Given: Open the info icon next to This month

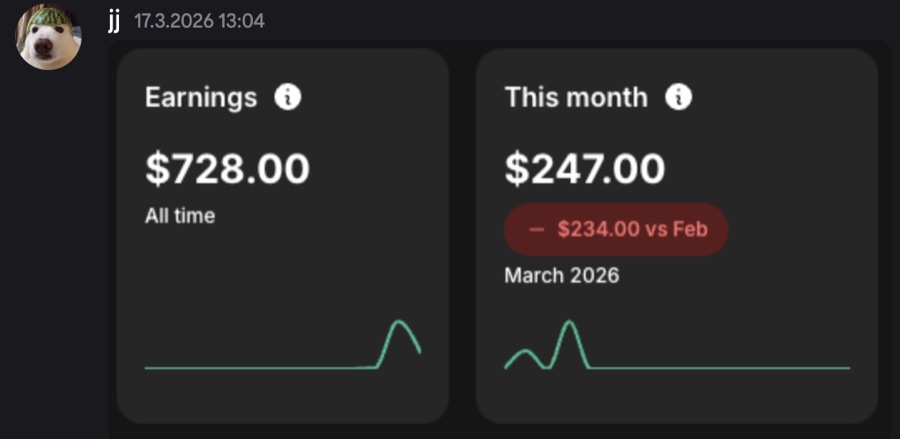Looking at the screenshot, I should [x=678, y=98].
